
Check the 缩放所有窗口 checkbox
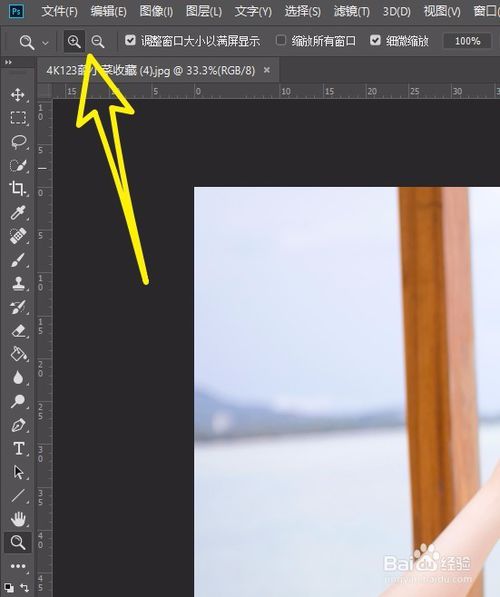click(x=281, y=40)
